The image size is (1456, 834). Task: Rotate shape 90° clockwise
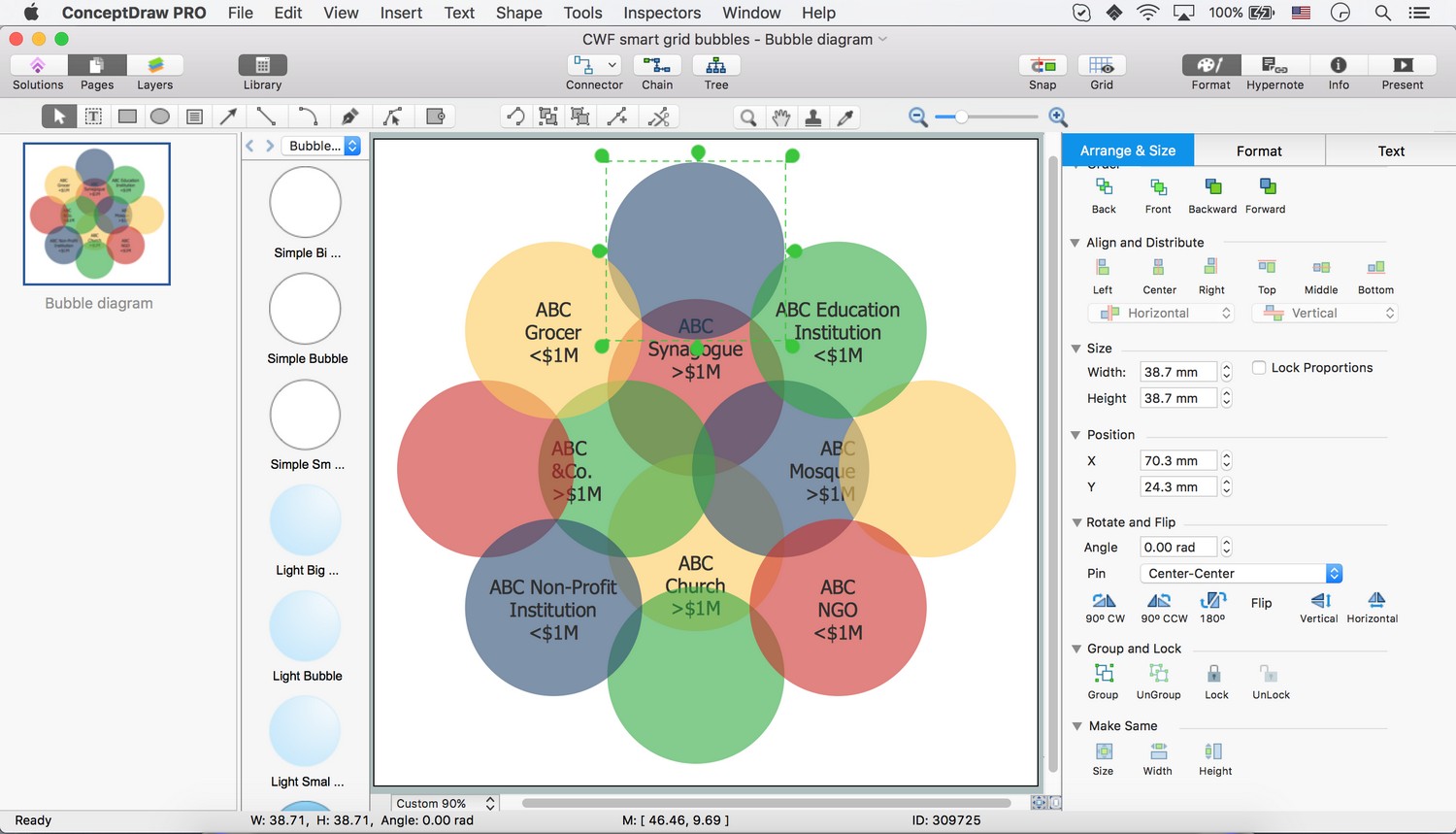click(x=1104, y=601)
